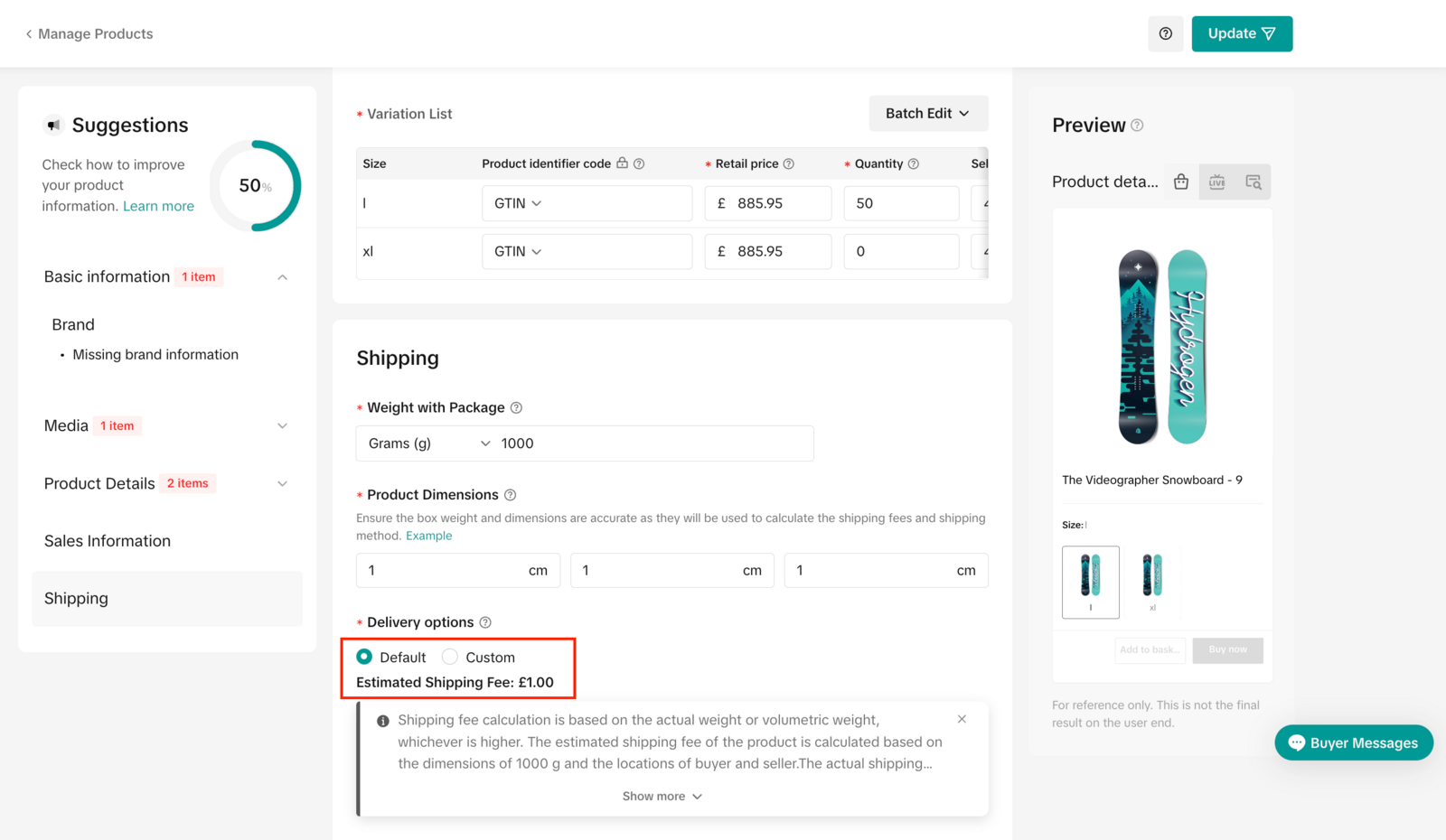Screen dimensions: 1446x840
Task: Click the shopping bag preview icon
Action: coord(1180,182)
